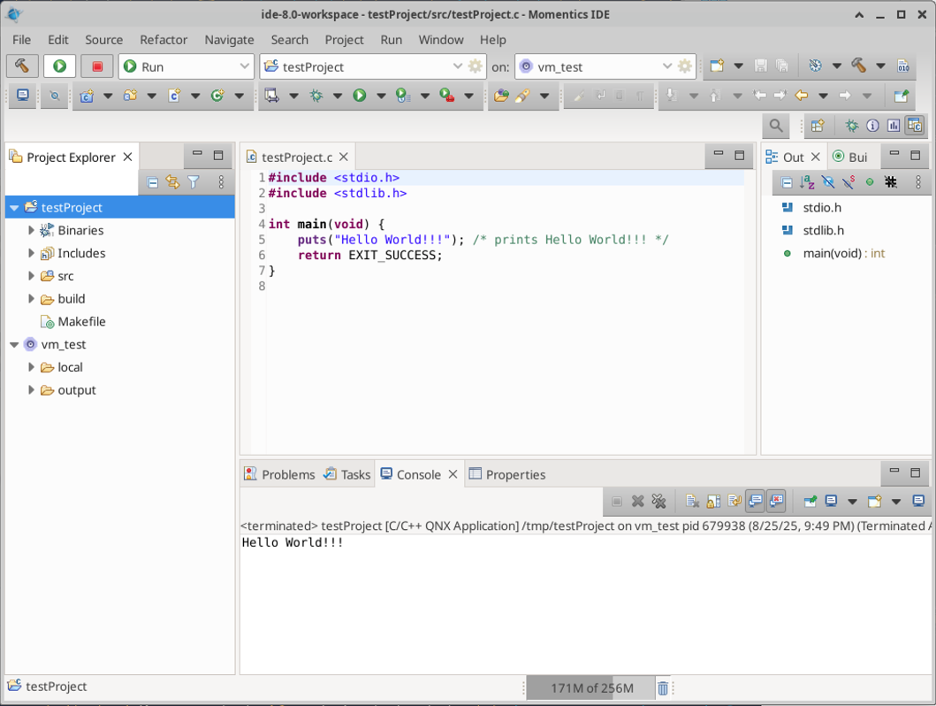Image resolution: width=936 pixels, height=706 pixels.
Task: Toggle alphabetical sort in Outline view
Action: point(807,182)
